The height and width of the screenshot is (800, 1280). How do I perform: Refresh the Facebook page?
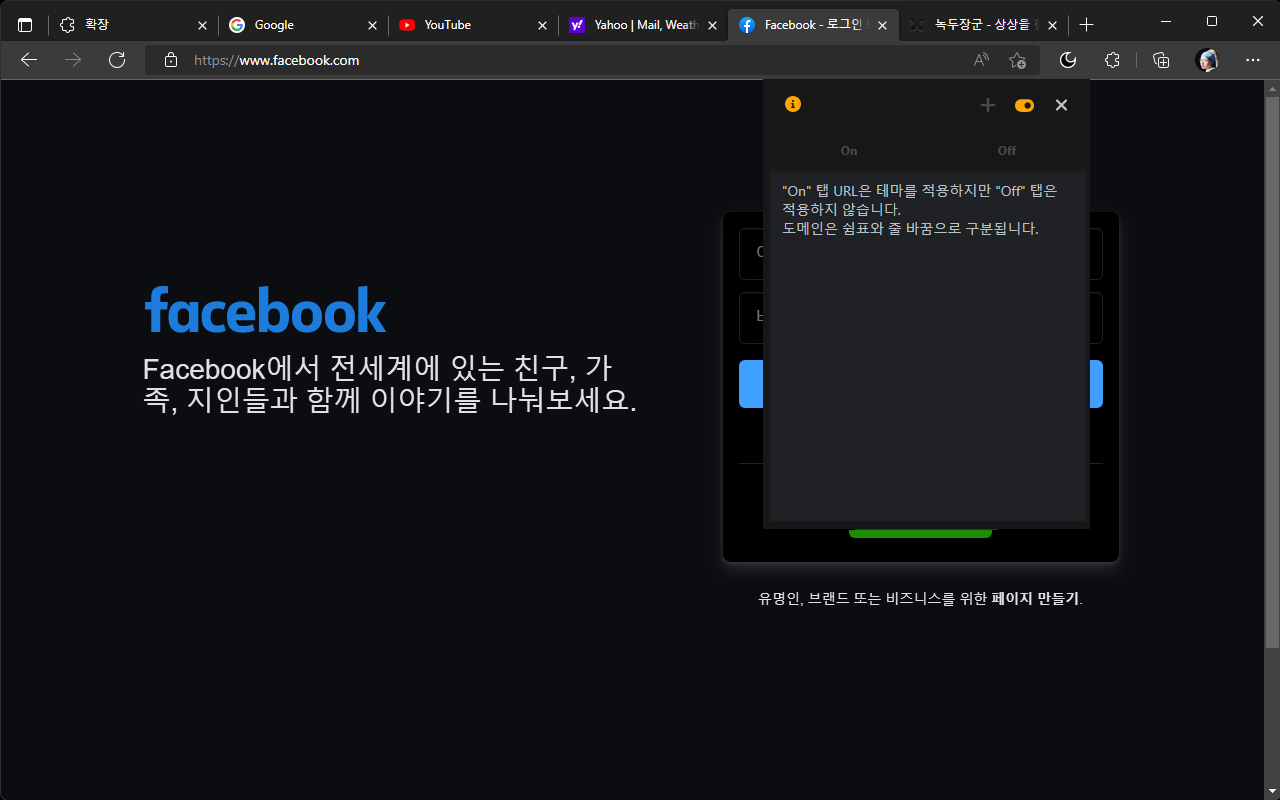117,60
